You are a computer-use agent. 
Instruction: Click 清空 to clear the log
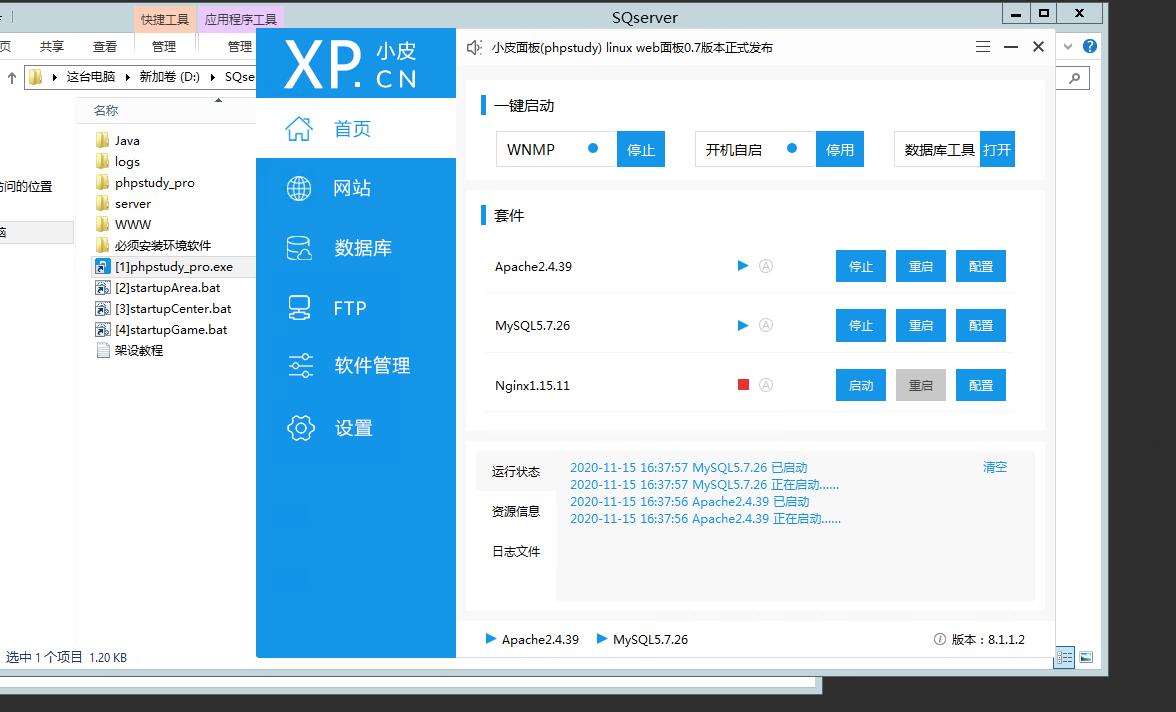pyautogui.click(x=995, y=467)
